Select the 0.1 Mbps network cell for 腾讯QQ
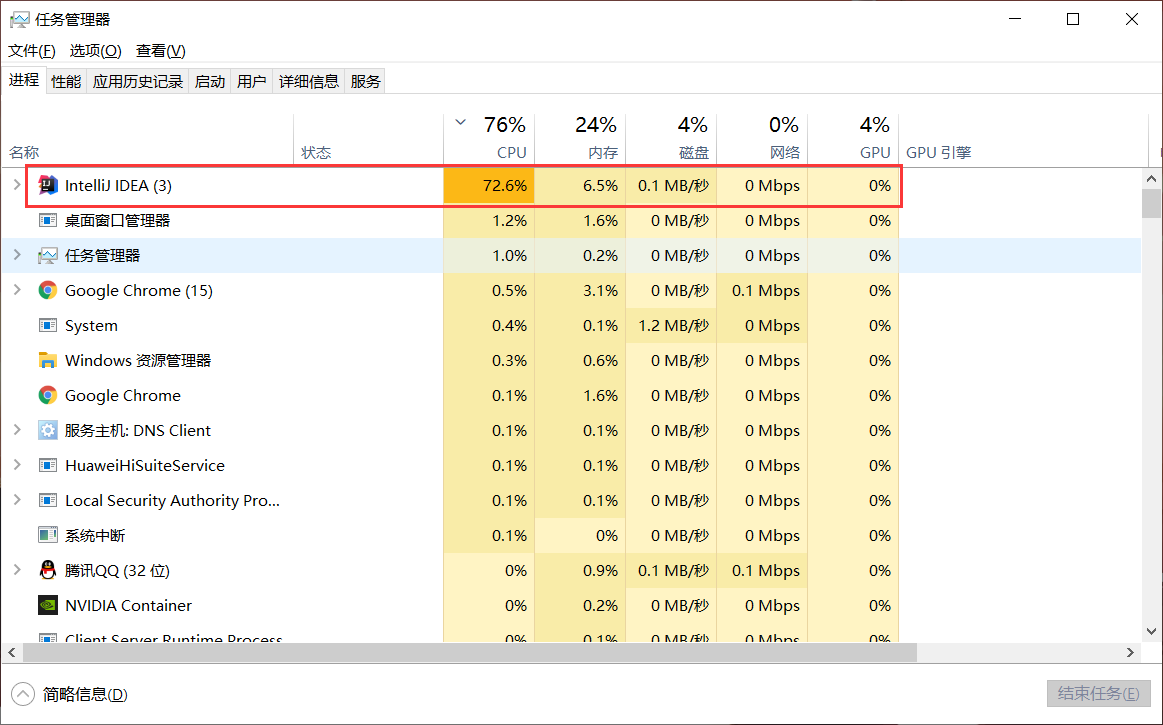The image size is (1163, 725). (762, 570)
